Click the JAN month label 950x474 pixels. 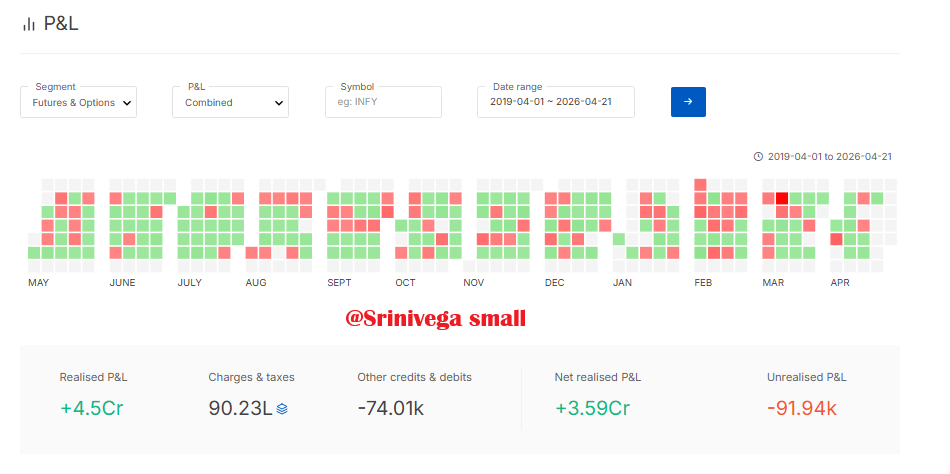(622, 283)
